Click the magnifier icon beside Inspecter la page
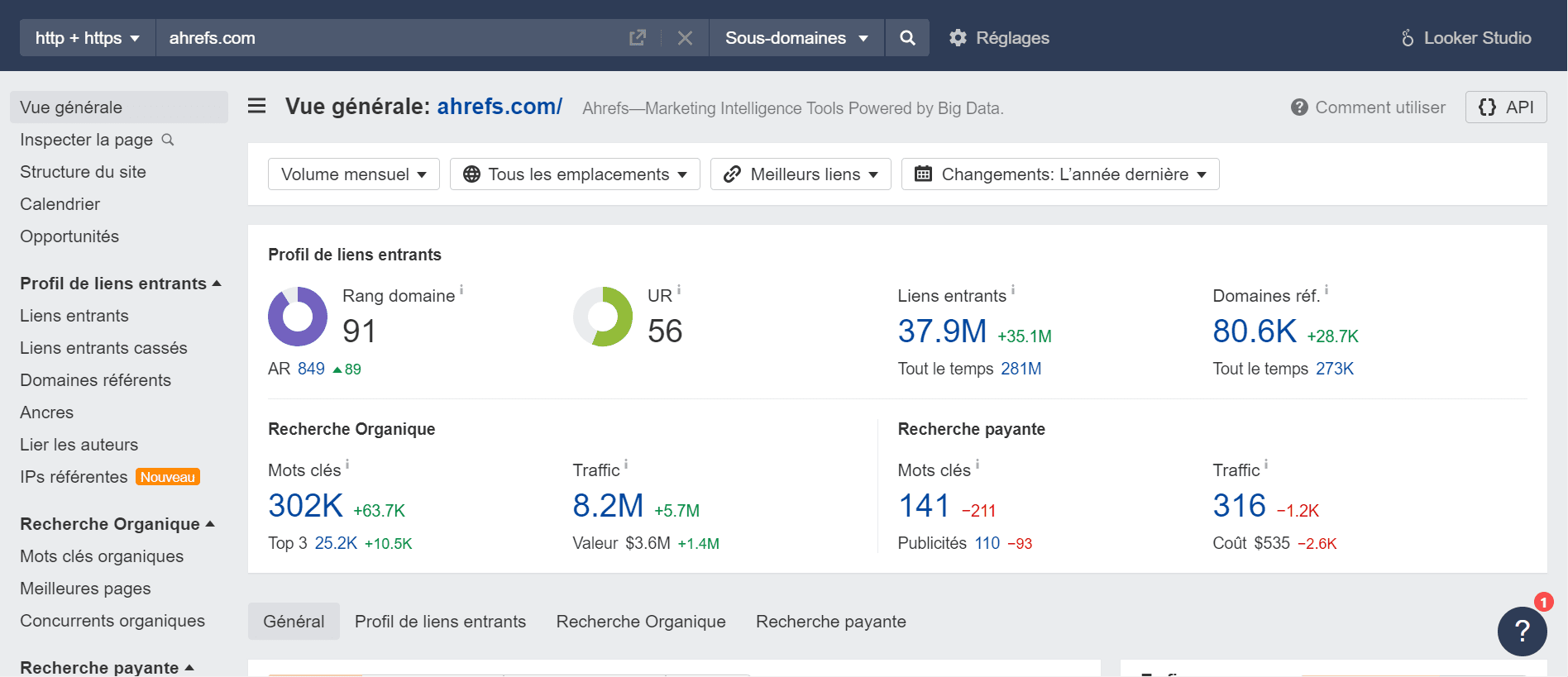 (x=168, y=140)
